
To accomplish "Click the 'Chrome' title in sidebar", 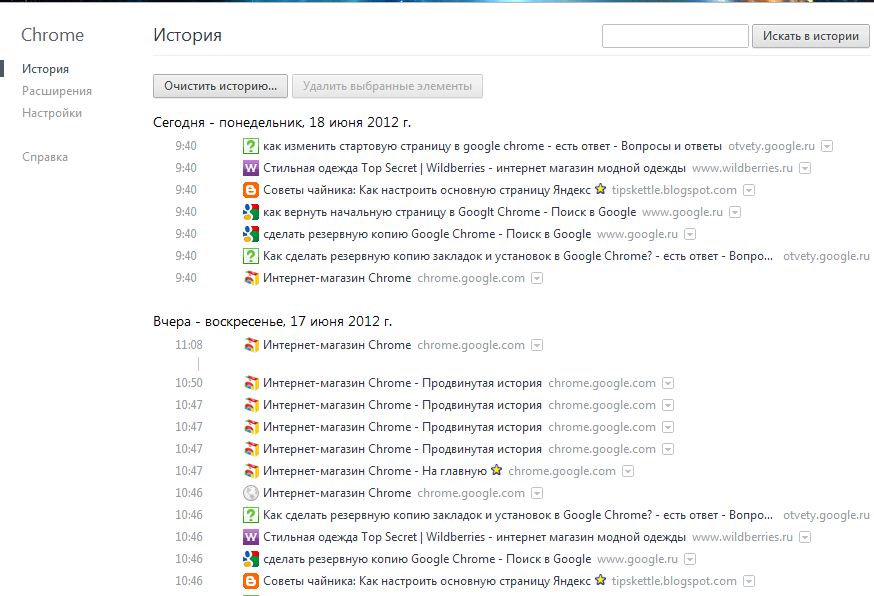I will click(52, 35).
